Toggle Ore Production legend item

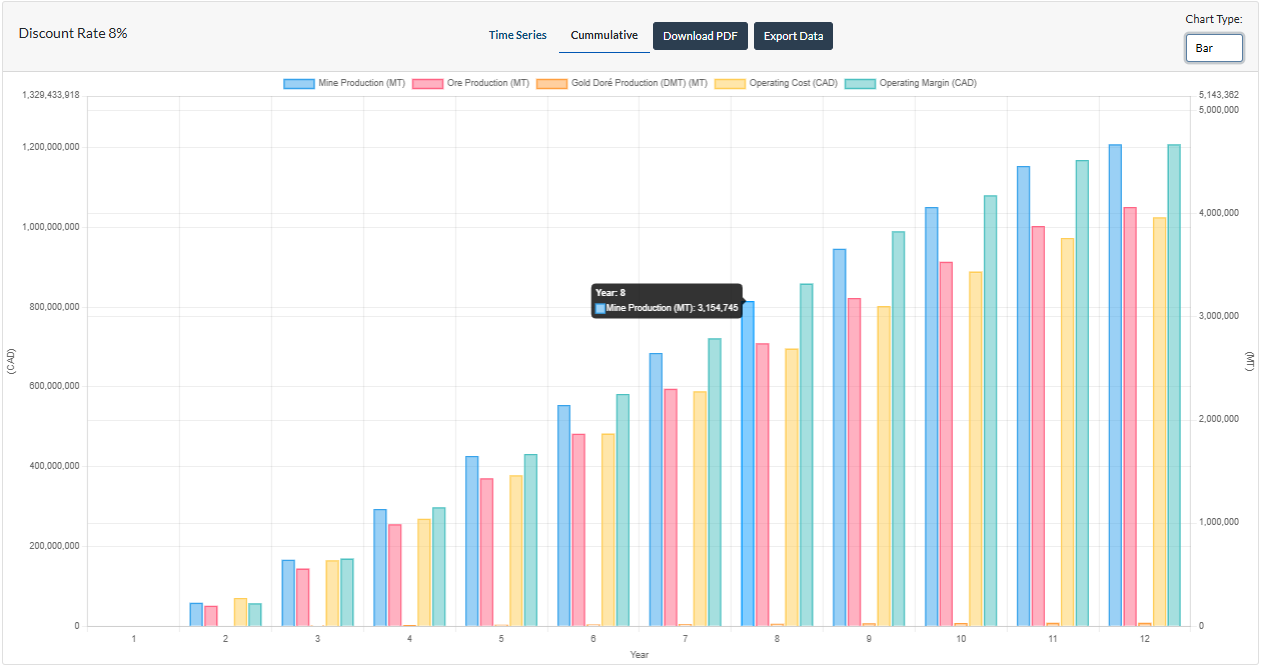tap(427, 83)
